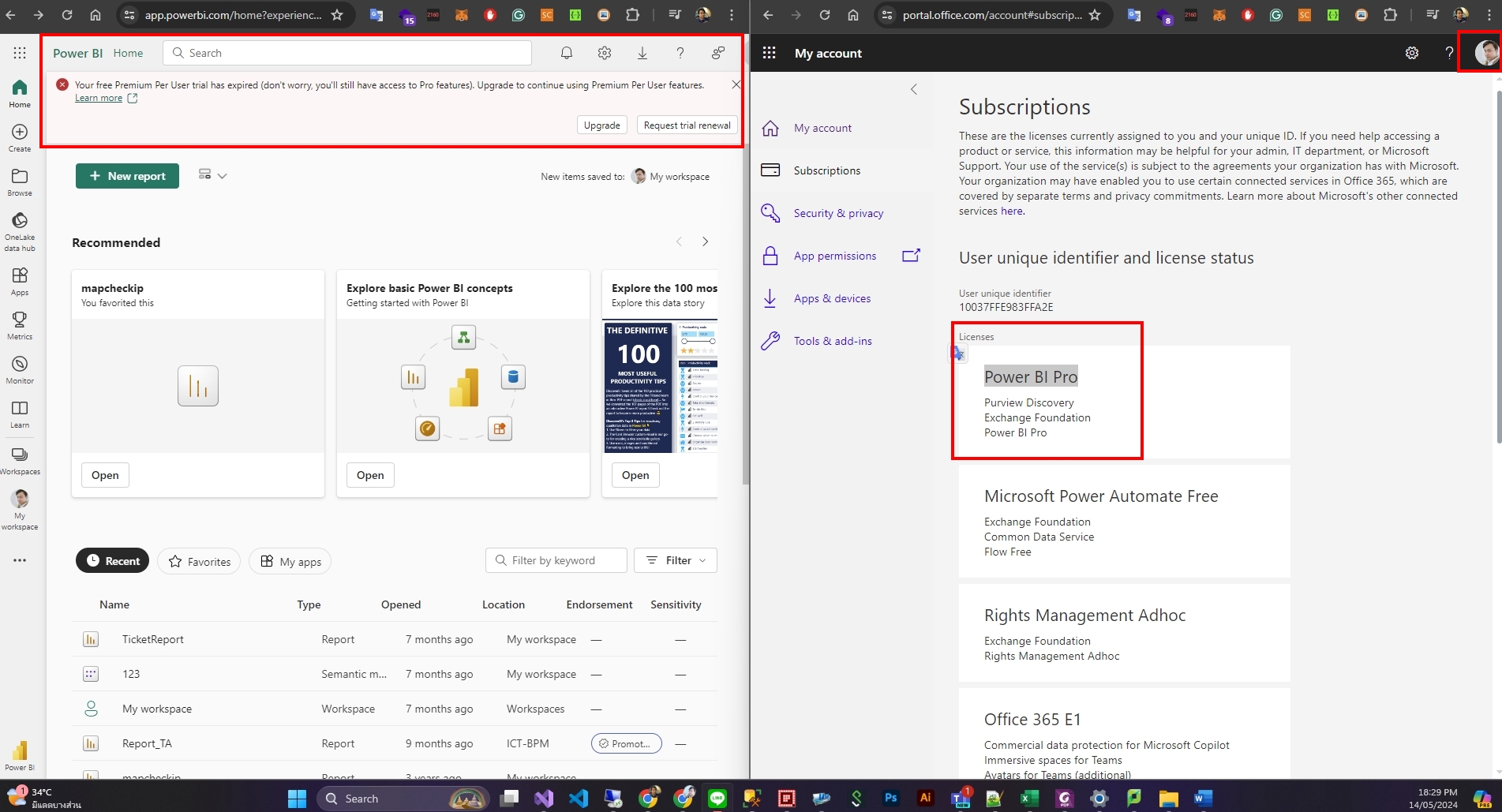Select the Recent tab

pyautogui.click(x=113, y=561)
